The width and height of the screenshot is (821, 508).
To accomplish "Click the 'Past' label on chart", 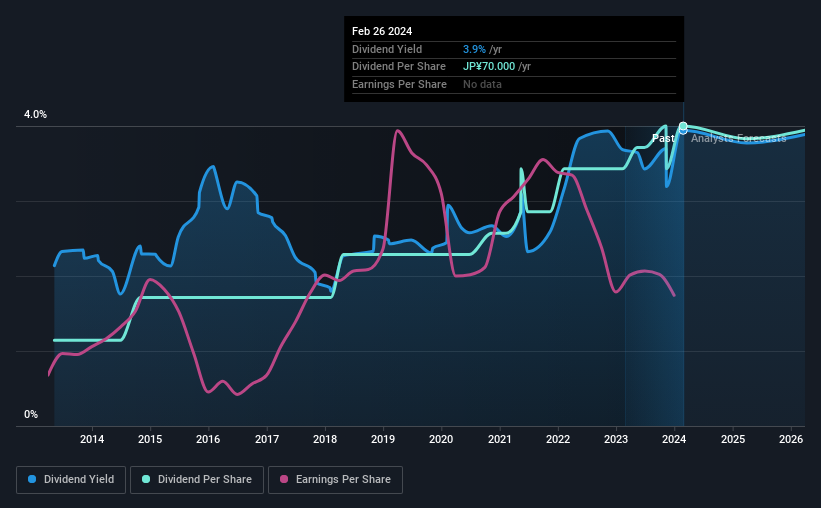I will 663,138.
